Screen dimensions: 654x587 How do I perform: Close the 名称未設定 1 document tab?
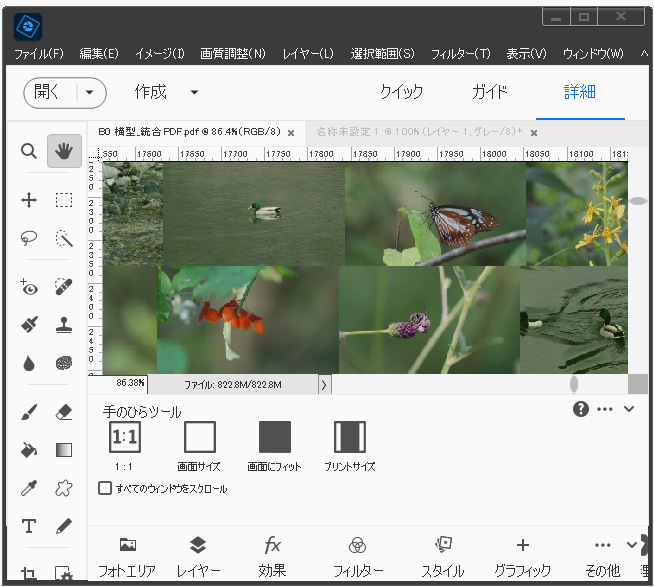534,133
